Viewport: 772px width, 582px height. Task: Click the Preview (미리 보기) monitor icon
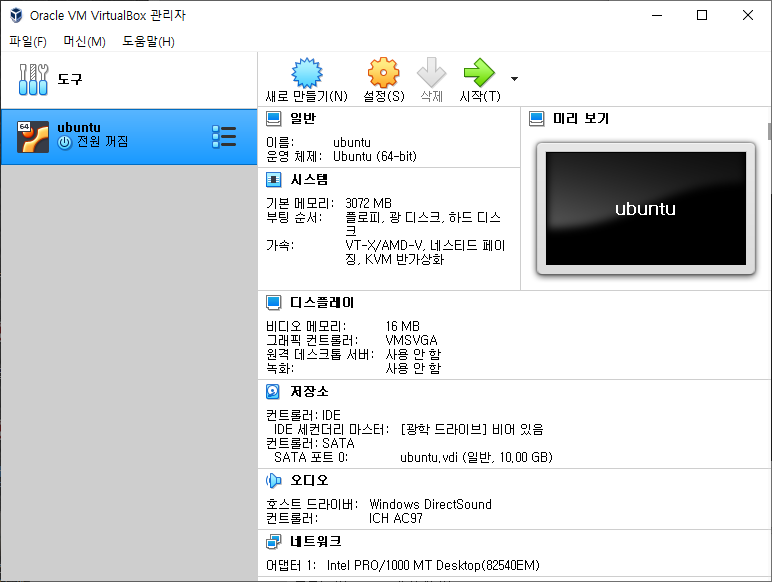537,119
